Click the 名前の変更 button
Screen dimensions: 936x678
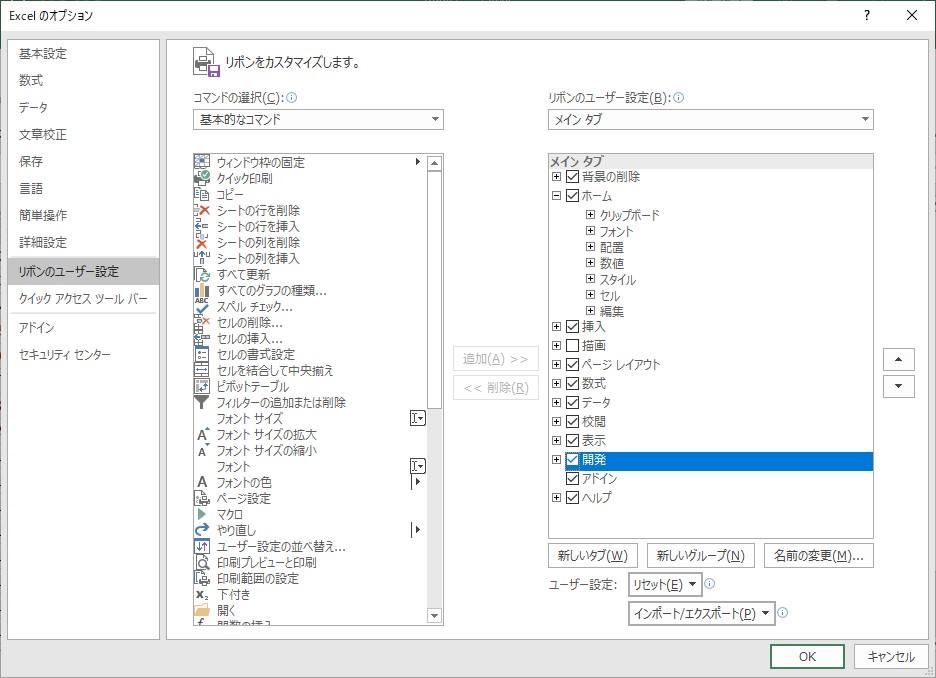[819, 555]
